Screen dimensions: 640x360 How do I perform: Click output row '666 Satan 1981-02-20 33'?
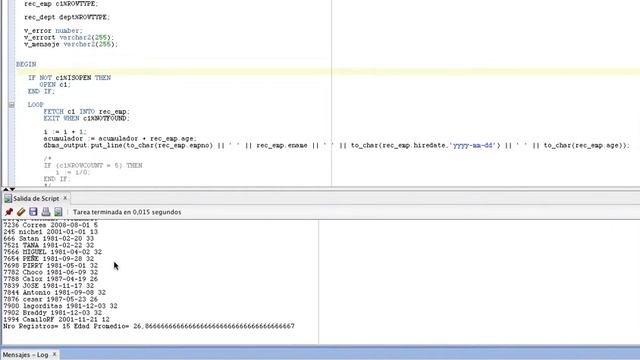click(49, 239)
